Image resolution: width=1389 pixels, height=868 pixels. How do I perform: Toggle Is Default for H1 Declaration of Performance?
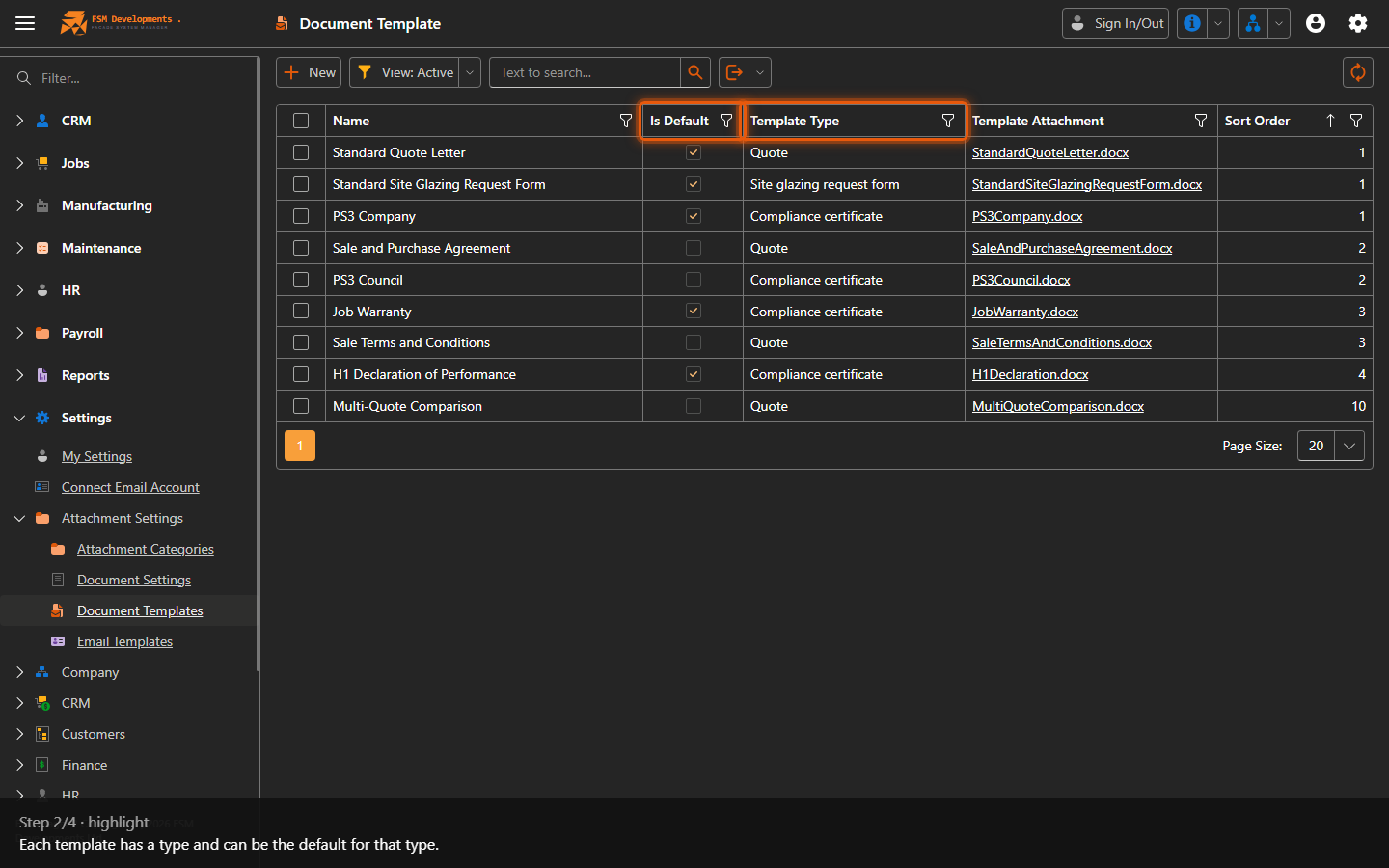[694, 374]
